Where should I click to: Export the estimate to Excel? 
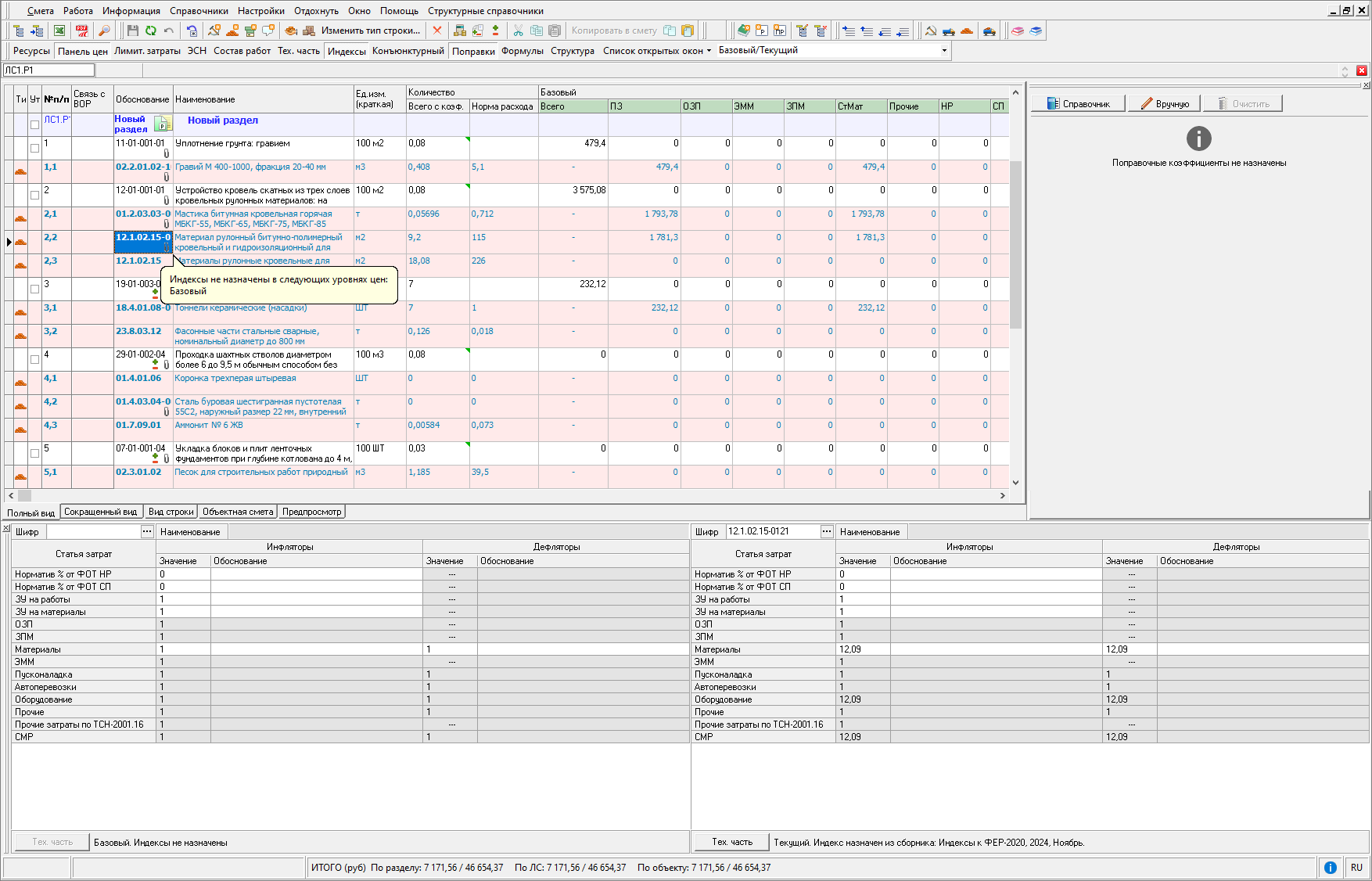click(59, 31)
